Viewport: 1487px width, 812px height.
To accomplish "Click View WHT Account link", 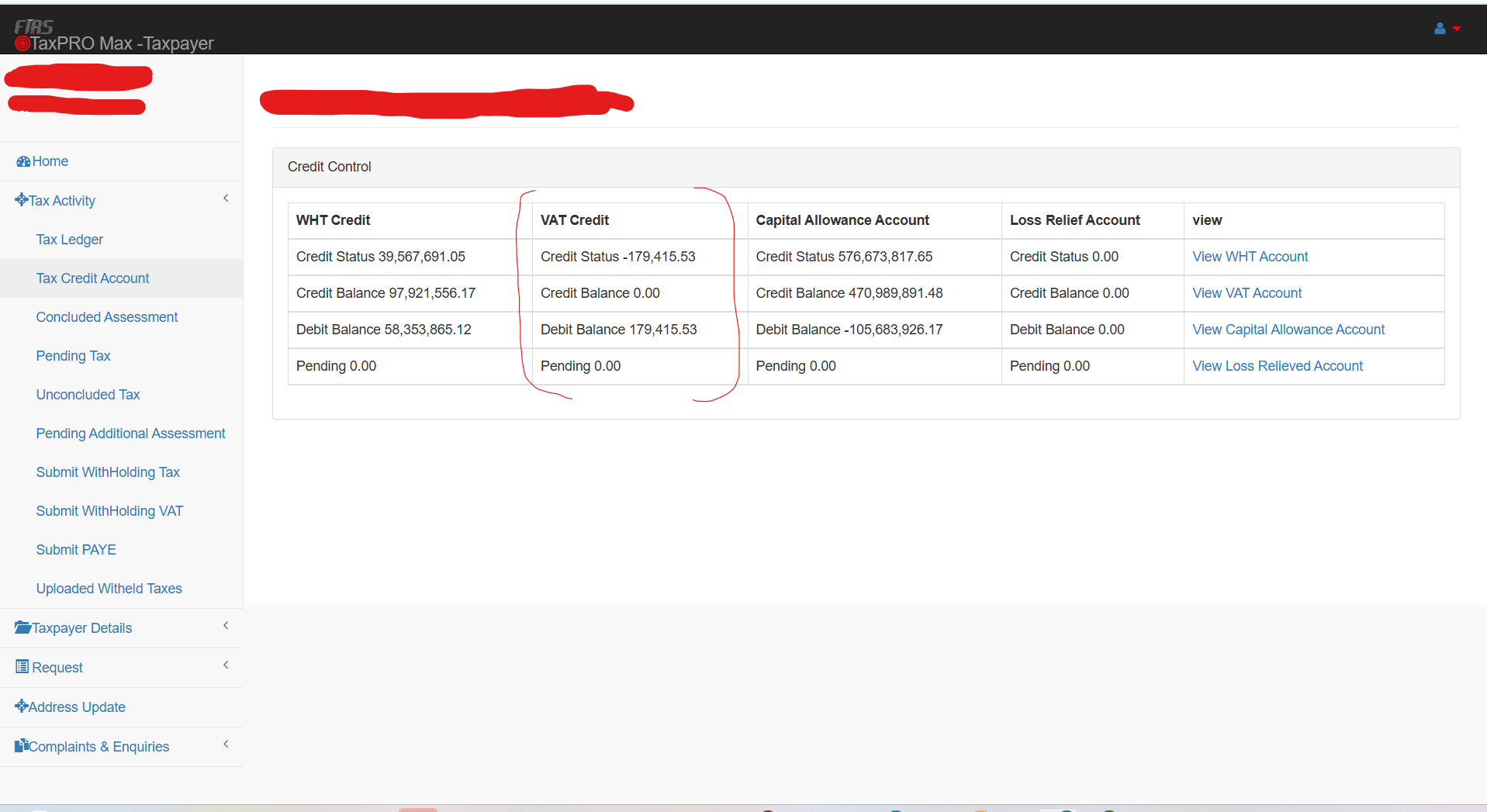I will pyautogui.click(x=1250, y=257).
